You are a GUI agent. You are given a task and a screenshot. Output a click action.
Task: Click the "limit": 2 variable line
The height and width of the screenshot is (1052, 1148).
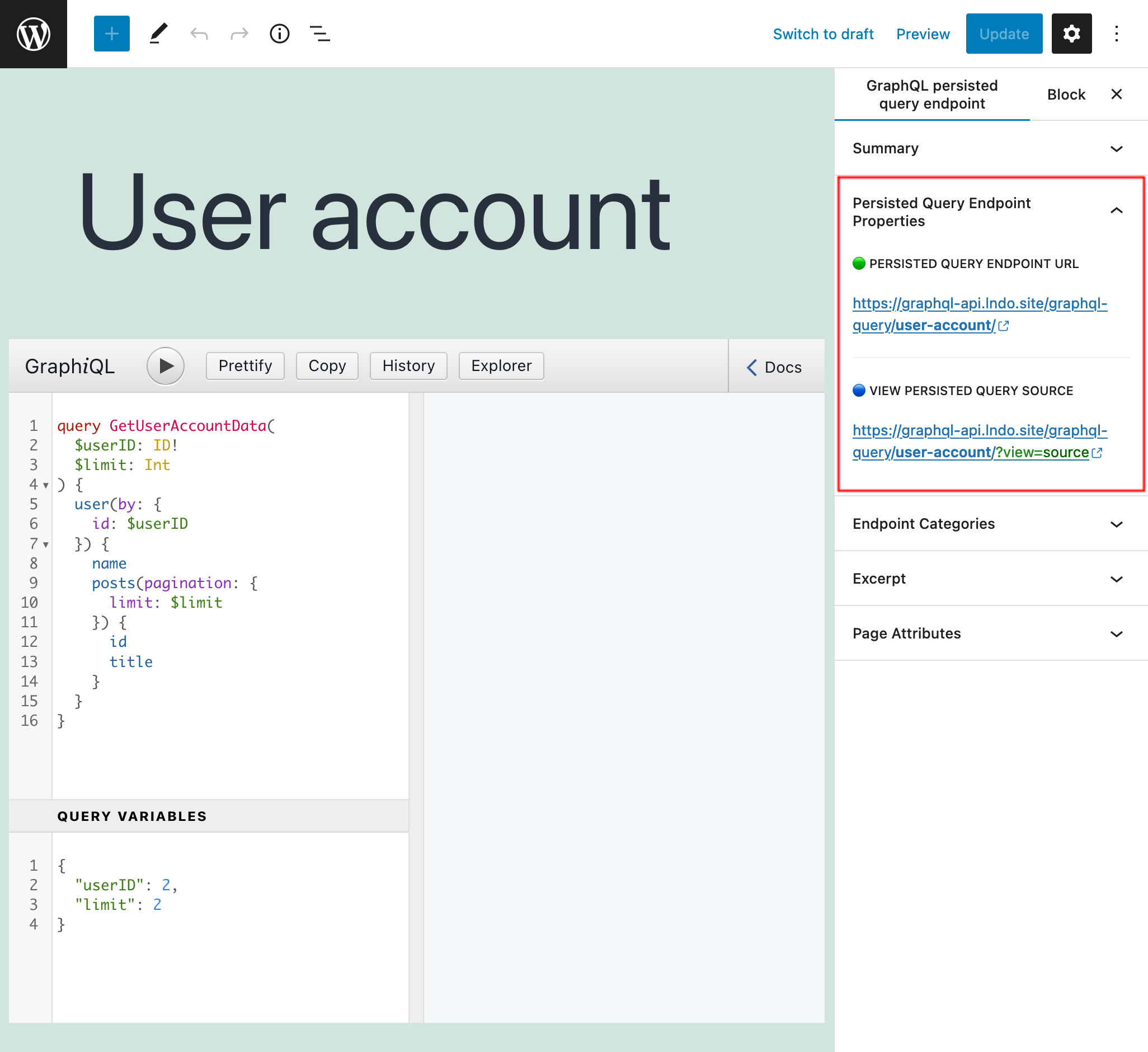119,904
